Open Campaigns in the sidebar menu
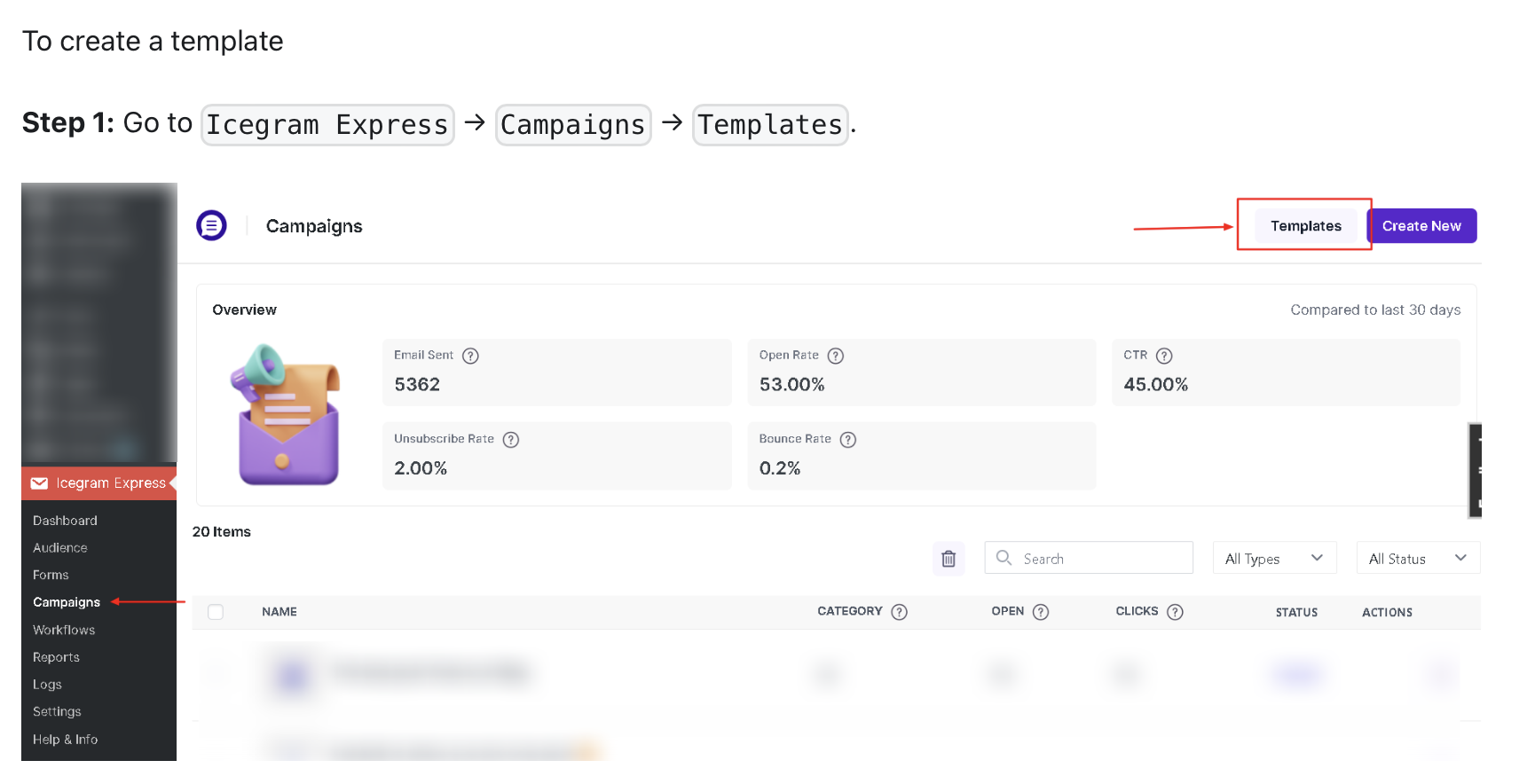The width and height of the screenshot is (1535, 784). click(x=67, y=602)
